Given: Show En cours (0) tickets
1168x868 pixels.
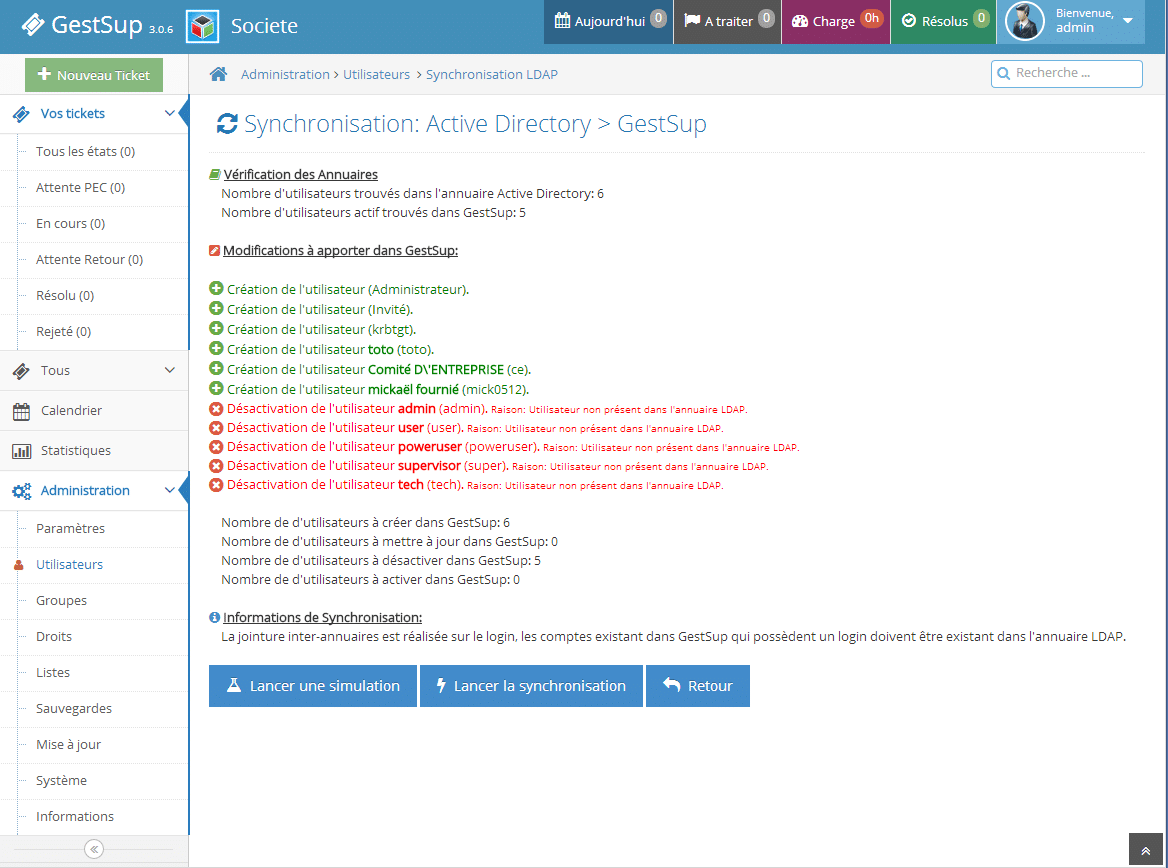Looking at the screenshot, I should tap(71, 224).
